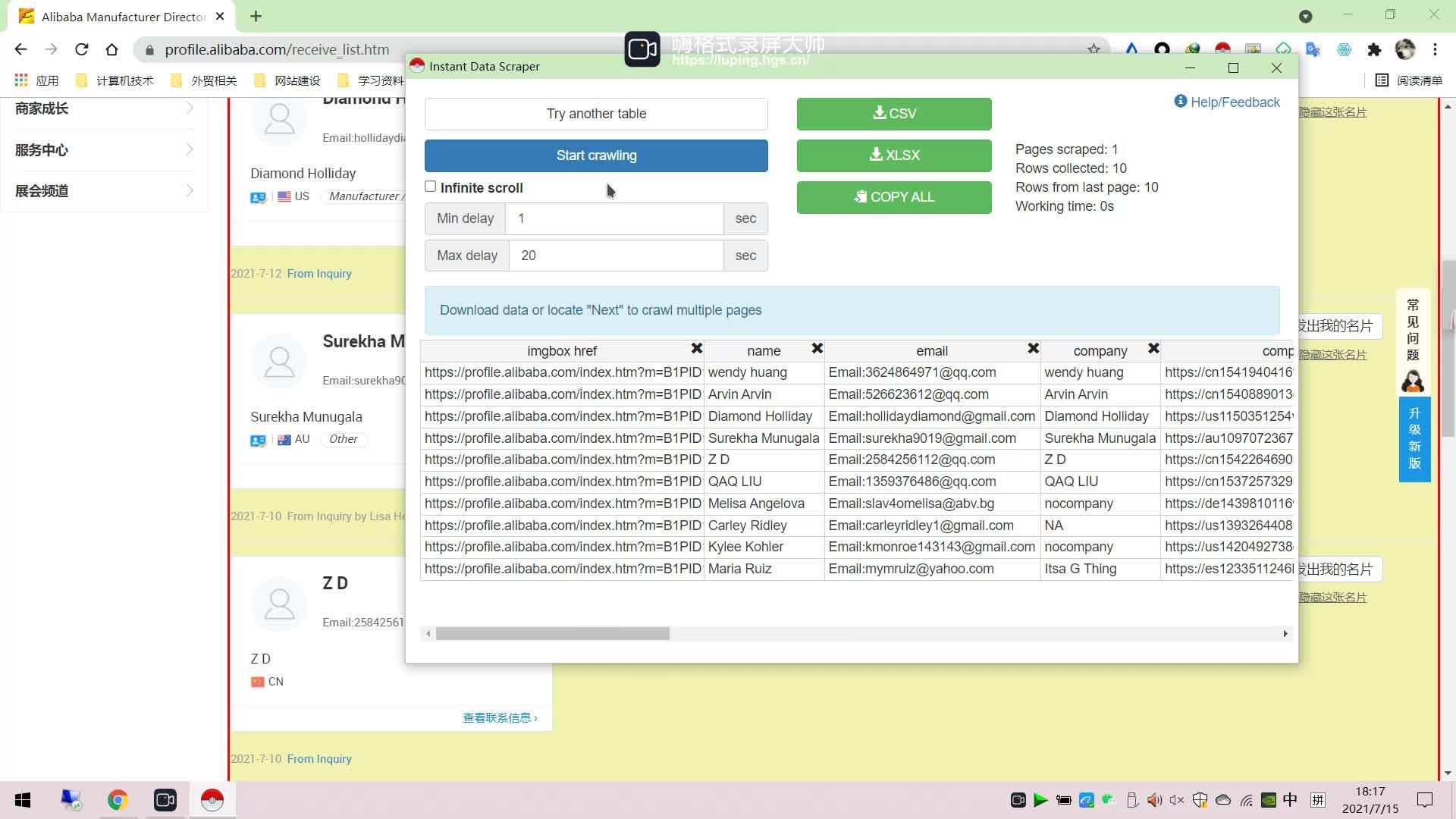This screenshot has width=1456, height=819.
Task: Focus the Max delay input field
Action: point(616,256)
